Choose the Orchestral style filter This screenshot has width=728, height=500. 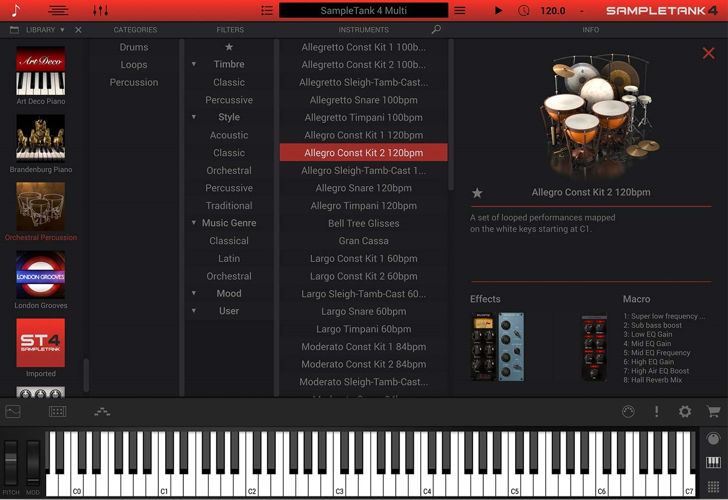click(x=229, y=170)
